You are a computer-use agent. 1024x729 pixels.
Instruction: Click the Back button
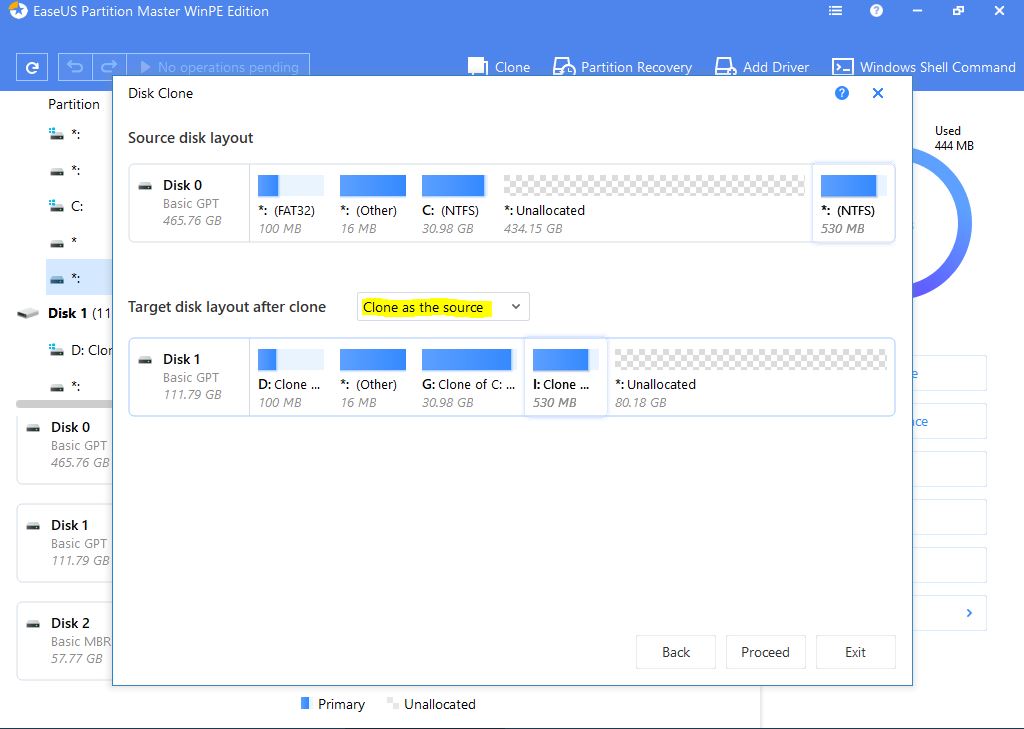[676, 652]
